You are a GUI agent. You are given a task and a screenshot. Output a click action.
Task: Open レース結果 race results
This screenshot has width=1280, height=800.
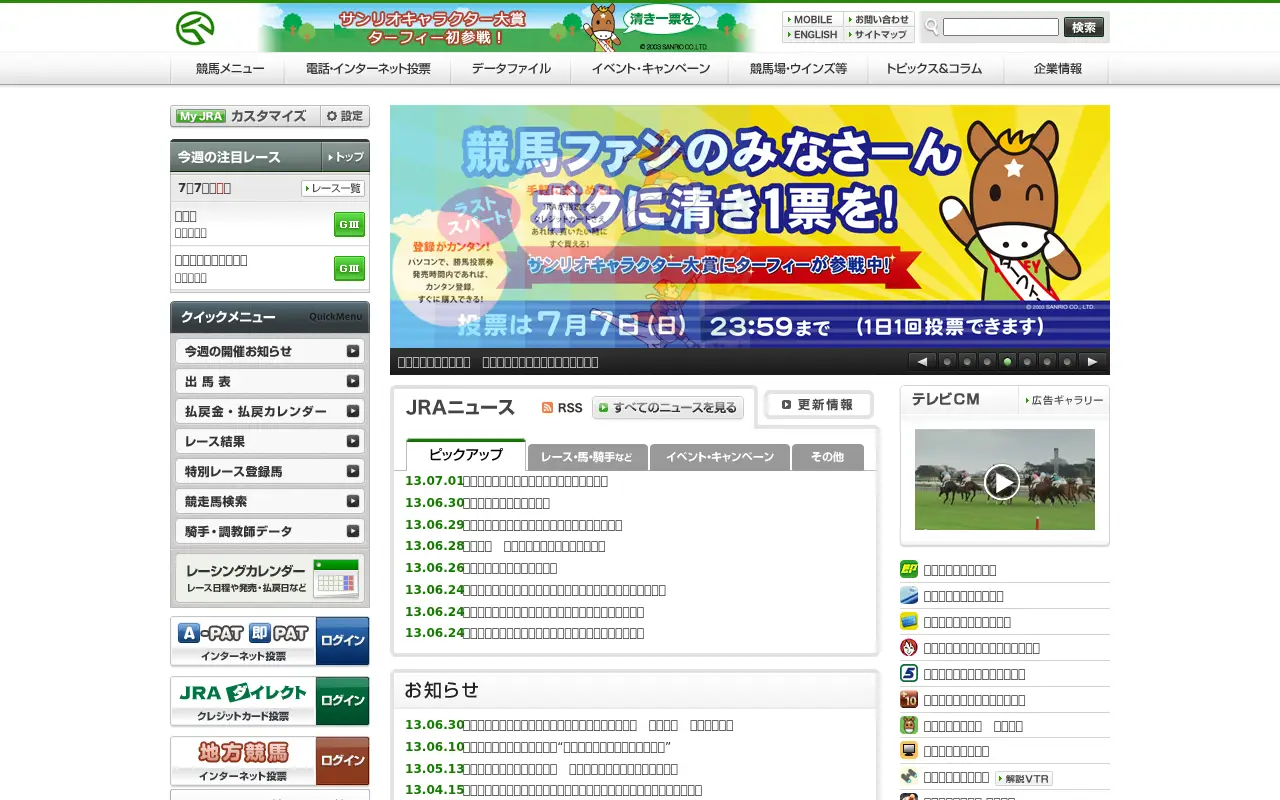(270, 441)
